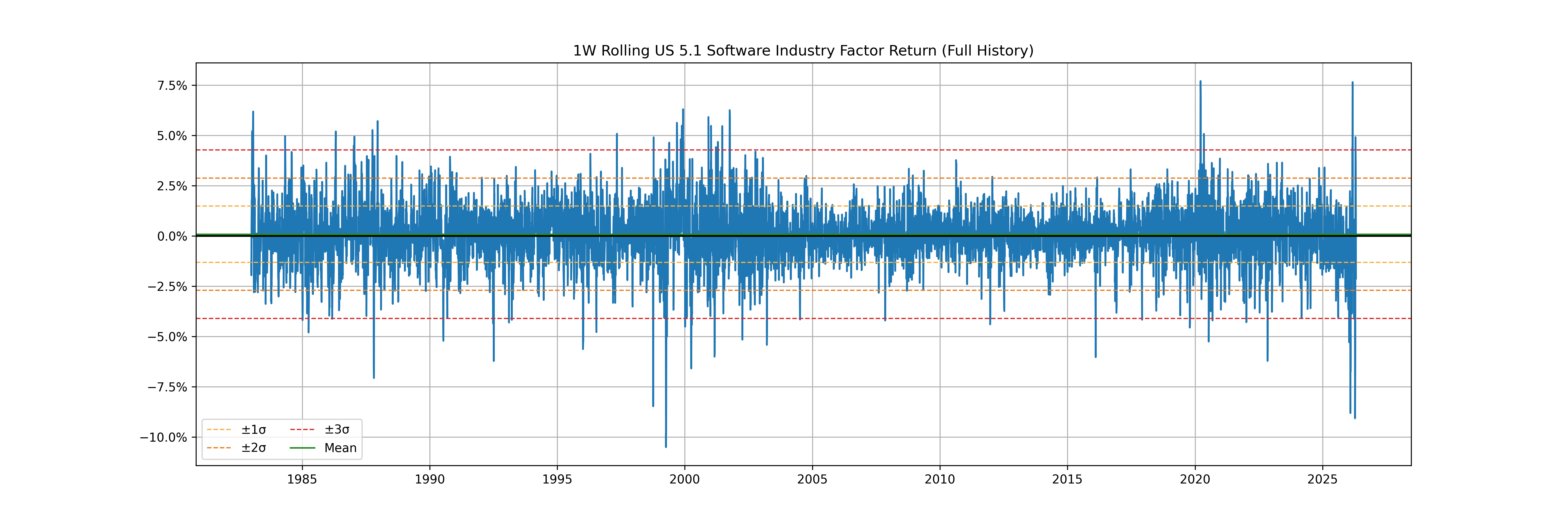Click the 2000 x-axis tick label
This screenshot has height=523, width=1568.
[684, 480]
